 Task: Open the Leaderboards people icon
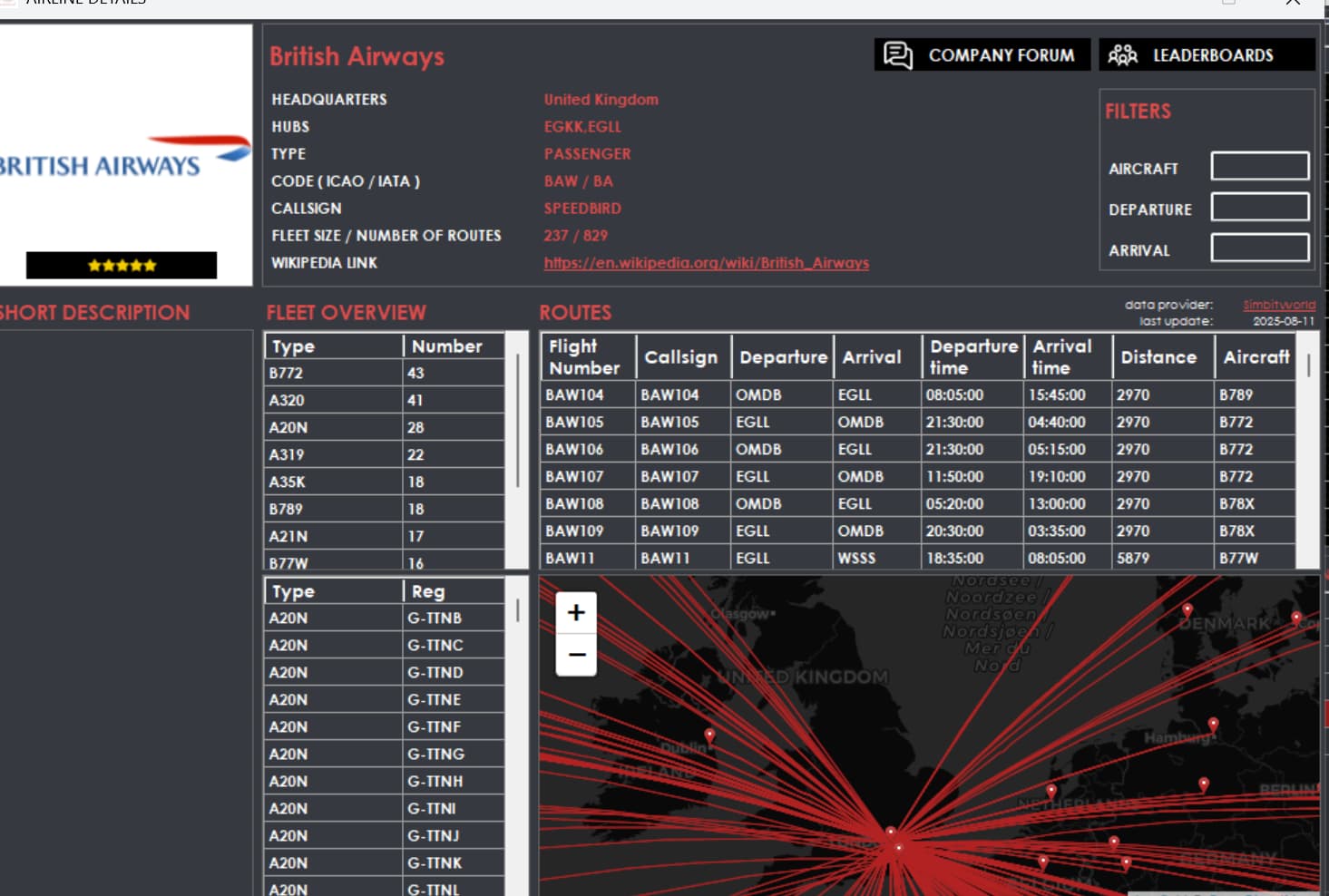[1122, 55]
